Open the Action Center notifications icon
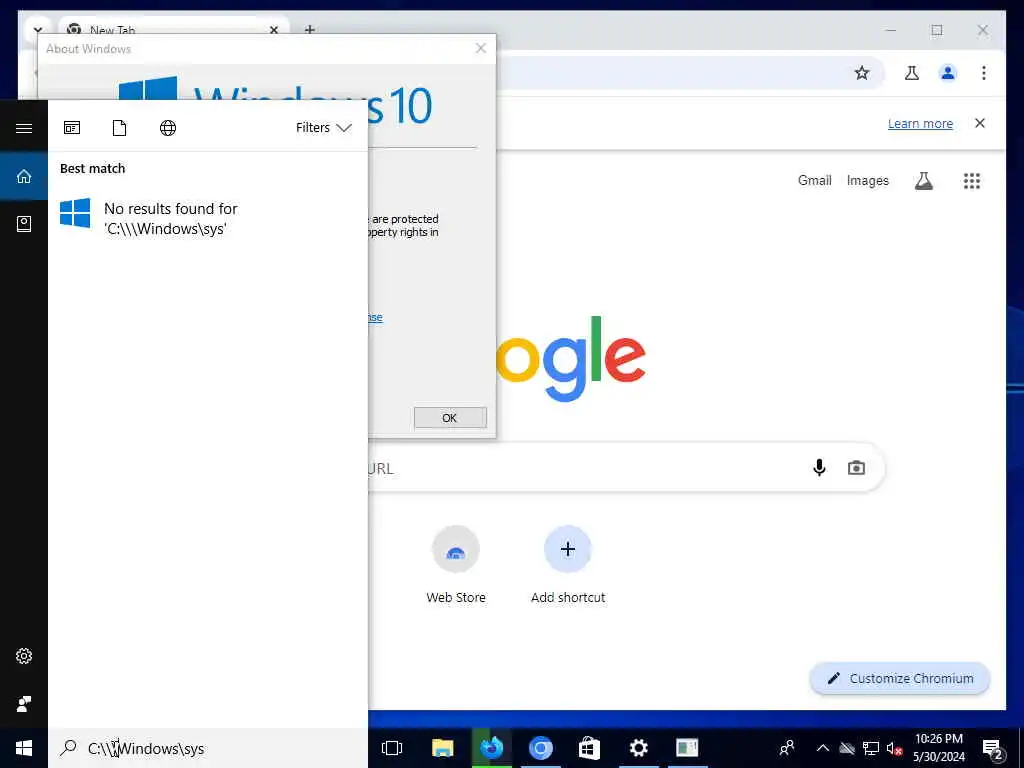This screenshot has height=768, width=1024. tap(993, 749)
